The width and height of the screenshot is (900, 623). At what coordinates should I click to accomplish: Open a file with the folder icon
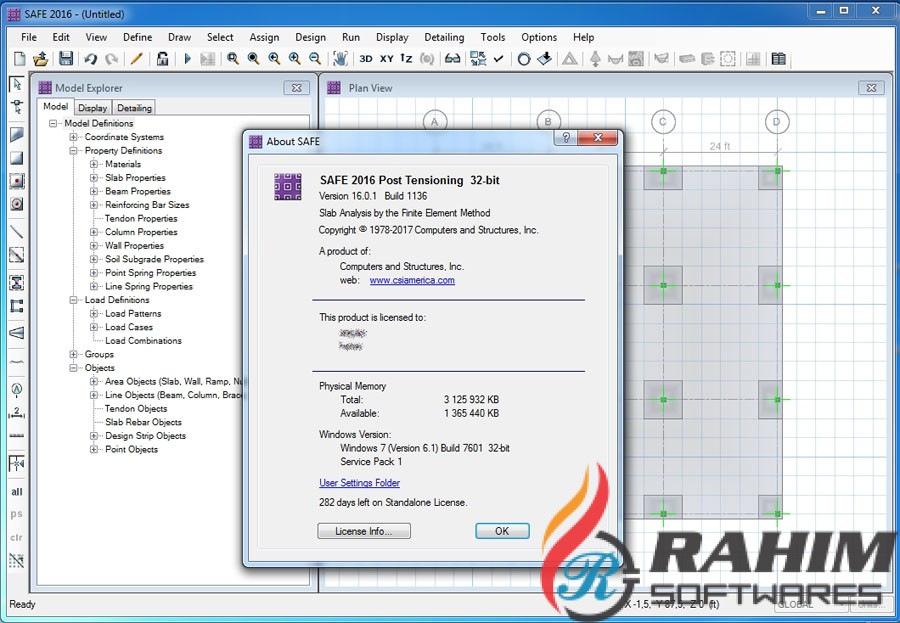[x=41, y=59]
